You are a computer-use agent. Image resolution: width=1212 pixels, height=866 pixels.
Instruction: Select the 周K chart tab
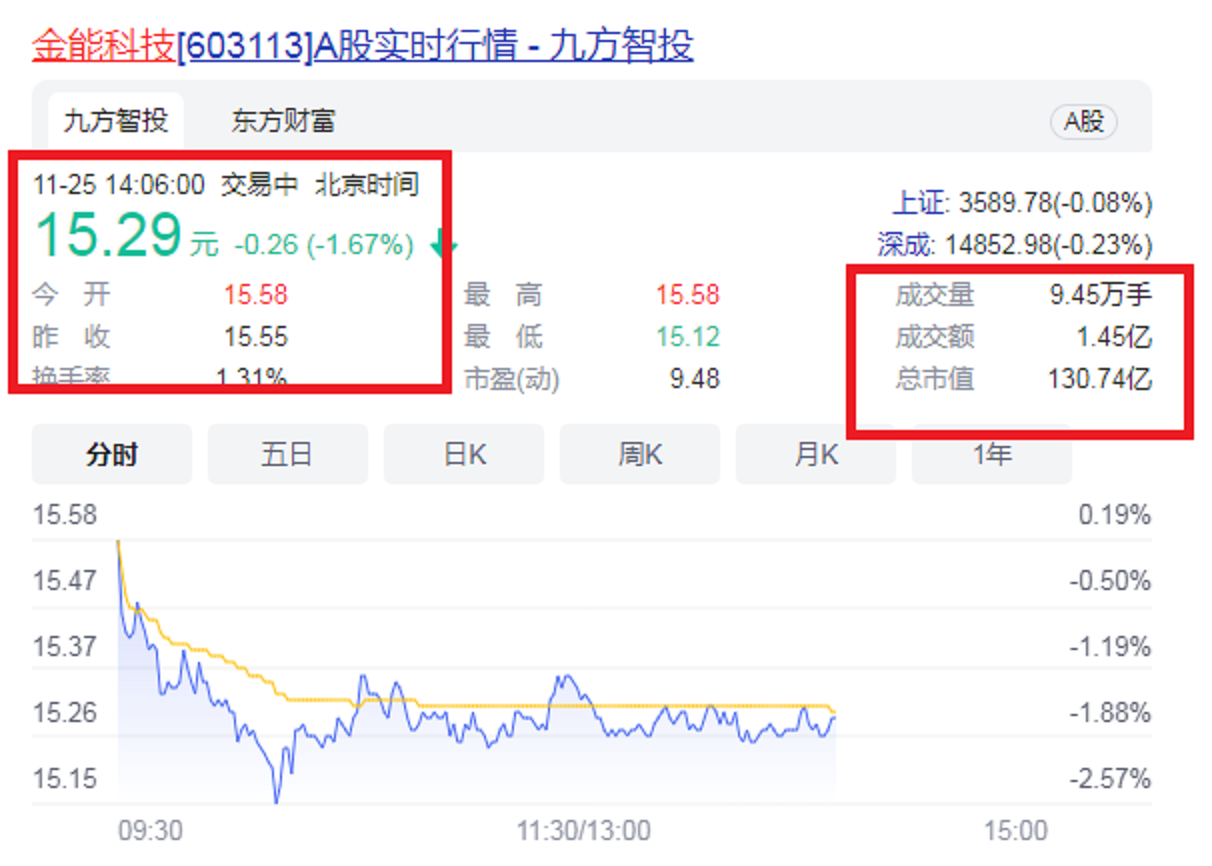[x=640, y=455]
